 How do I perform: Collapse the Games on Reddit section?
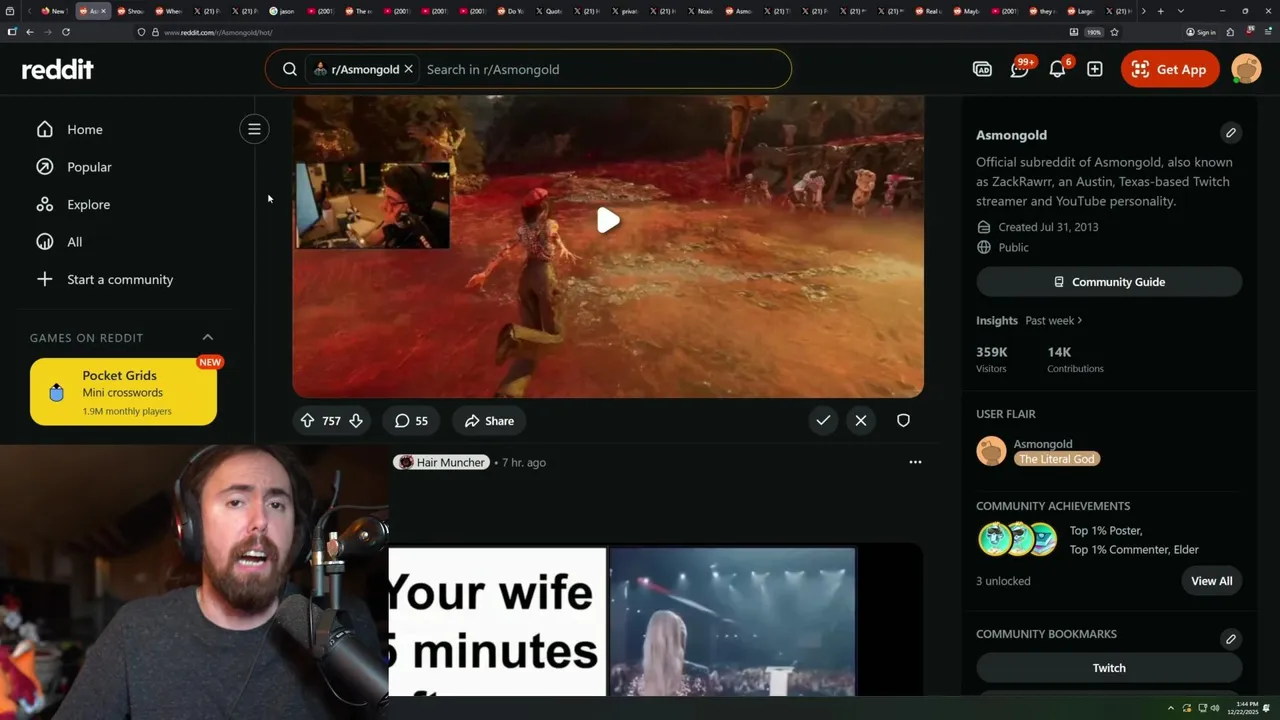point(208,337)
